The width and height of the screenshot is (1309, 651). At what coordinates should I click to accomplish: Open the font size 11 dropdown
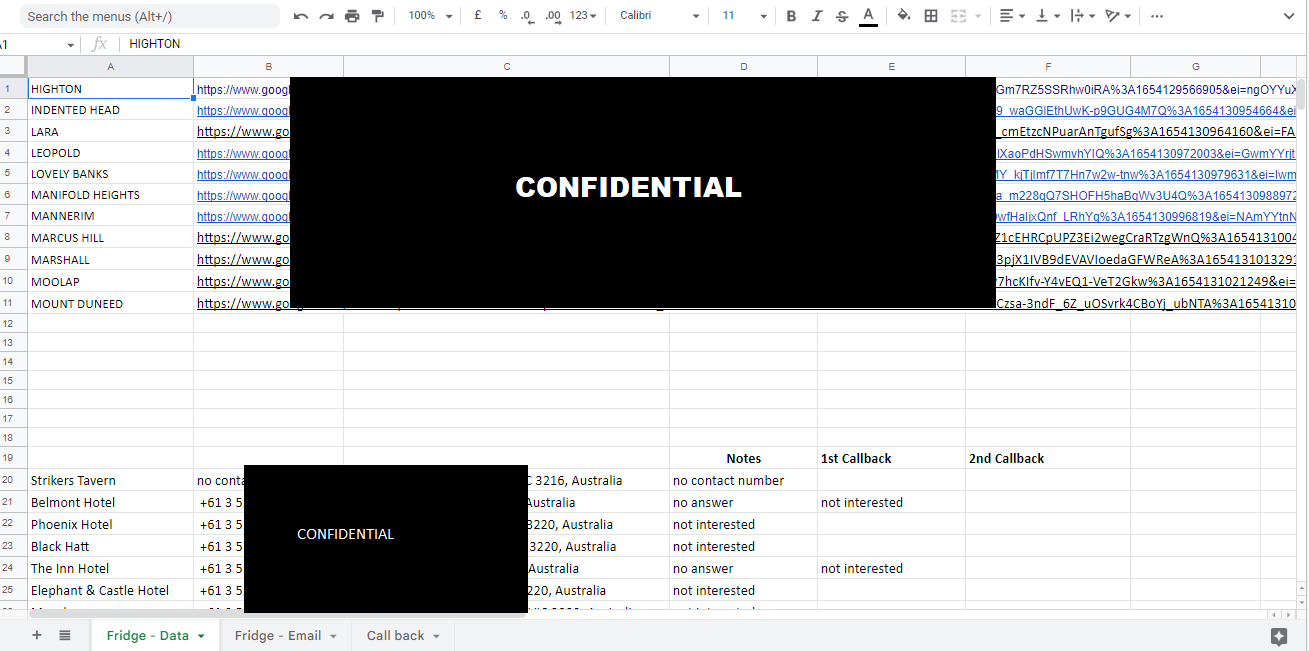pos(744,16)
